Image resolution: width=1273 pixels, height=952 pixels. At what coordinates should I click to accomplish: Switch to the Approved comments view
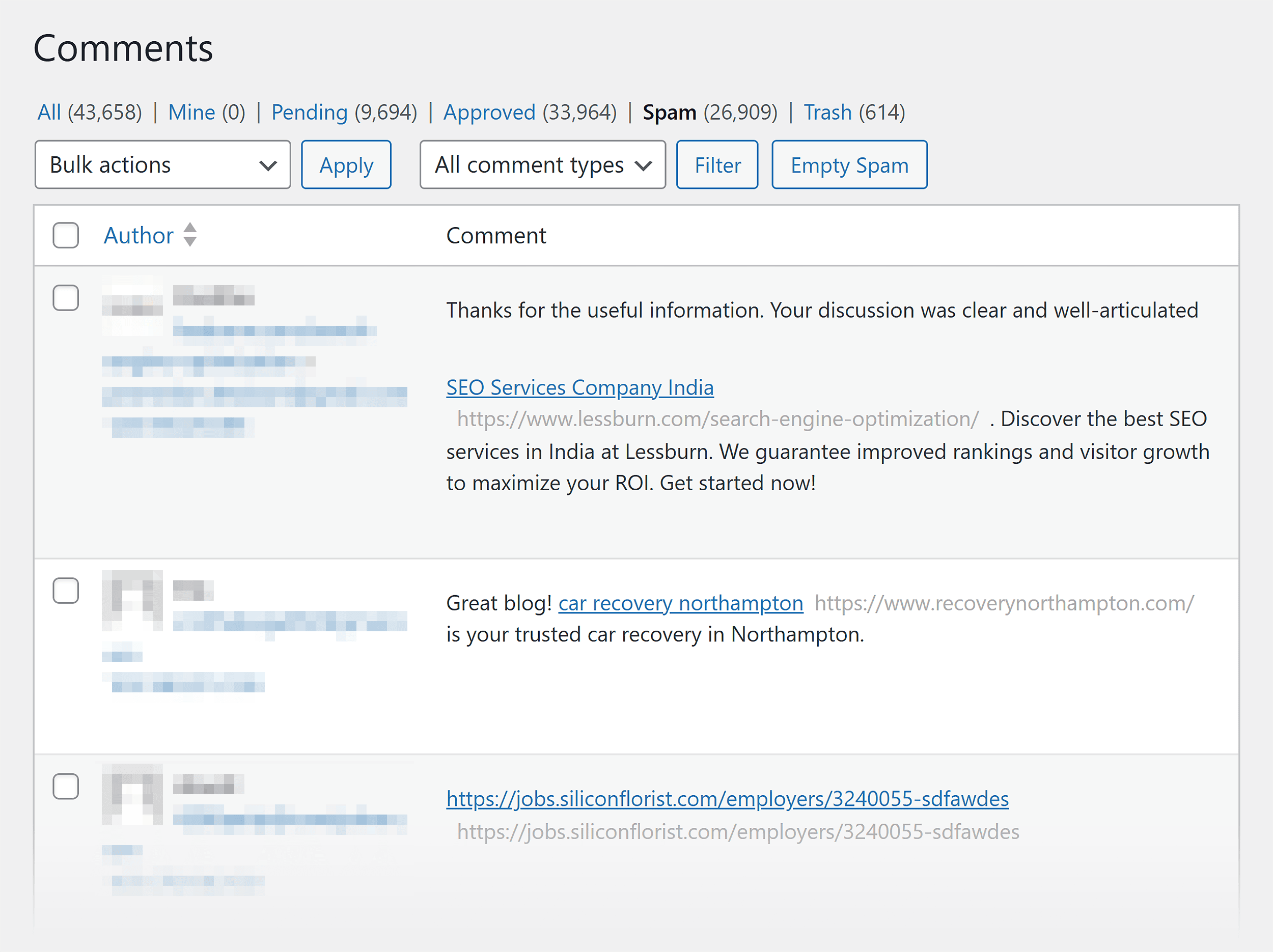490,112
